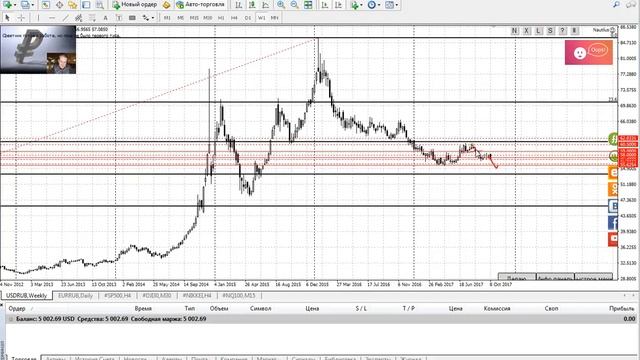Open the arrows objects dropdown
Screen dimensions: 640x360
click(148, 18)
